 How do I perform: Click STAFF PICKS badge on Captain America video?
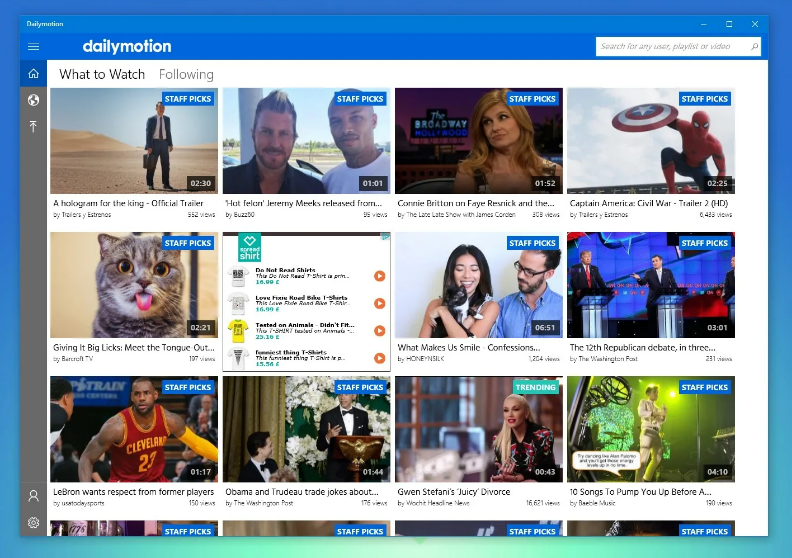(x=704, y=99)
